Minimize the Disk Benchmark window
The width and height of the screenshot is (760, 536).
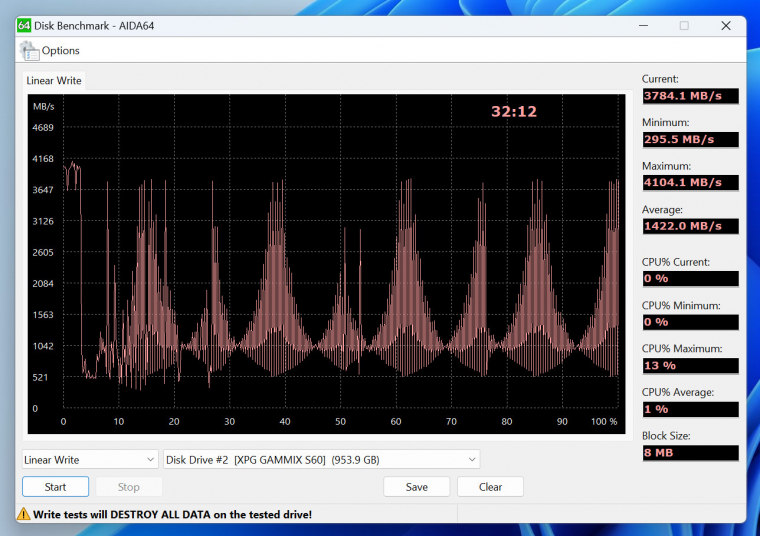point(643,26)
